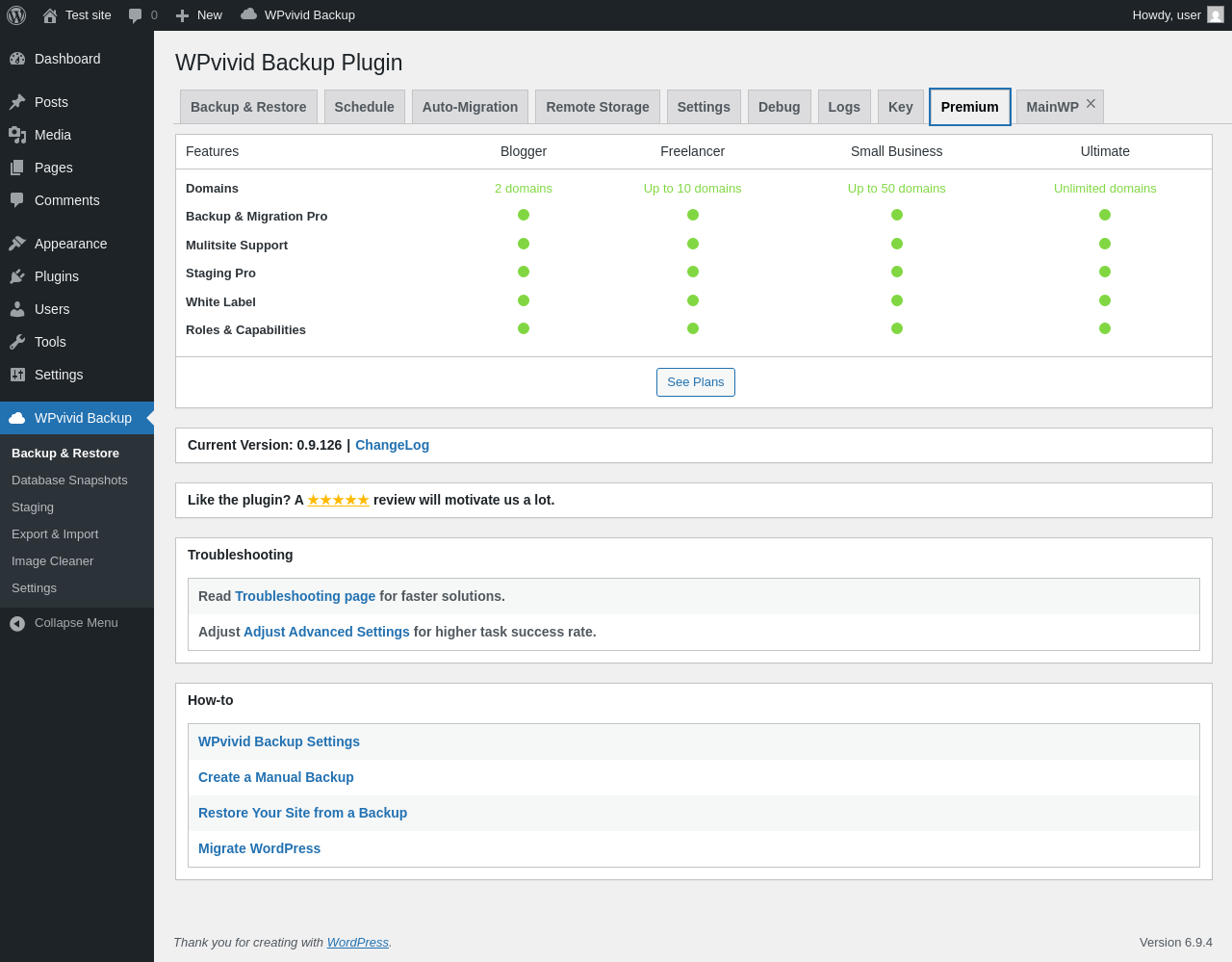Click the WordPress logo icon
The image size is (1232, 962).
(x=16, y=15)
